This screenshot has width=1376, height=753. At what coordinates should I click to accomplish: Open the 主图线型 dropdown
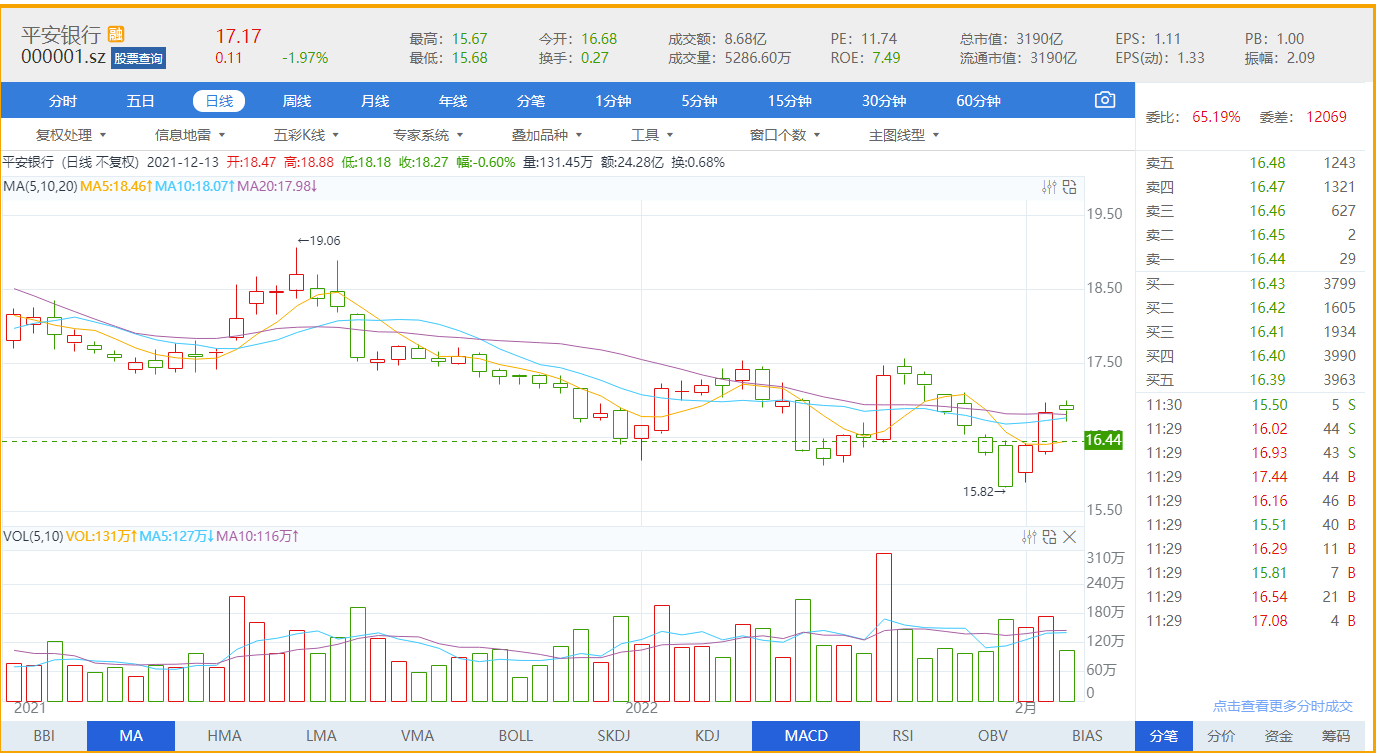(x=904, y=135)
